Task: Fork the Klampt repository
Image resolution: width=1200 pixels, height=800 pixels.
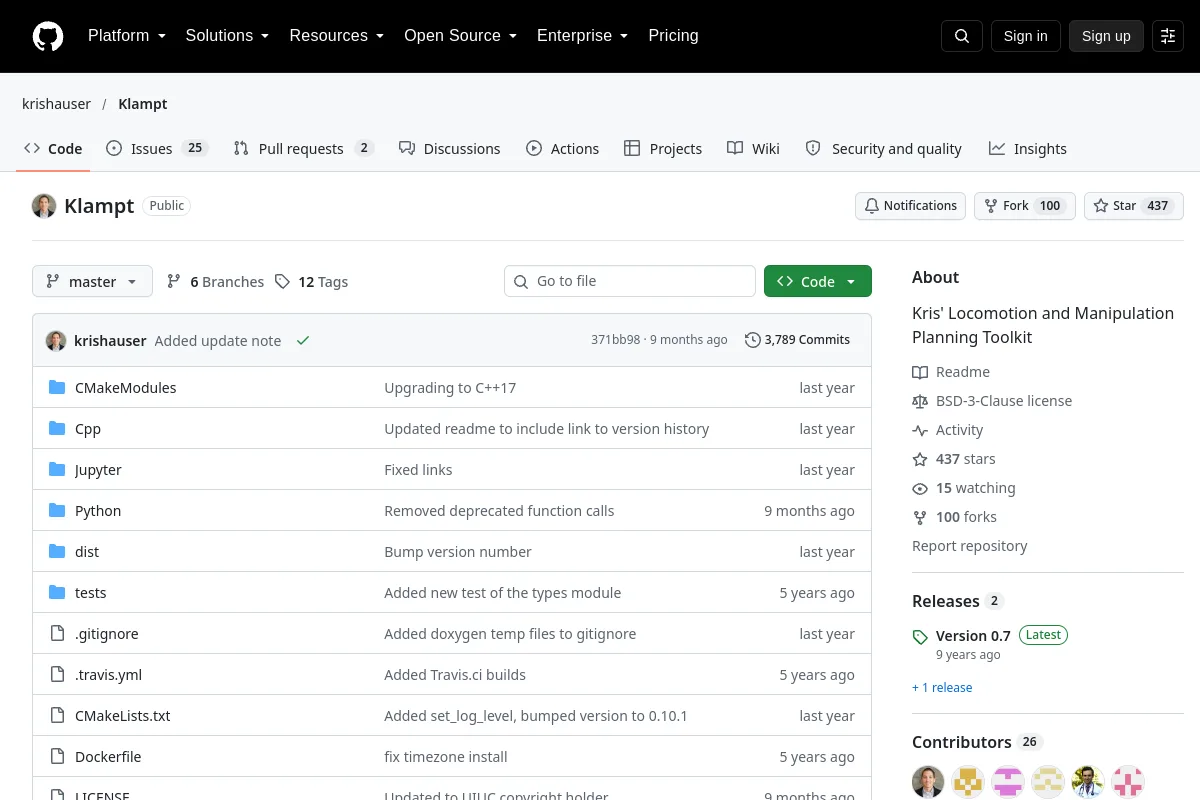Action: tap(1024, 206)
